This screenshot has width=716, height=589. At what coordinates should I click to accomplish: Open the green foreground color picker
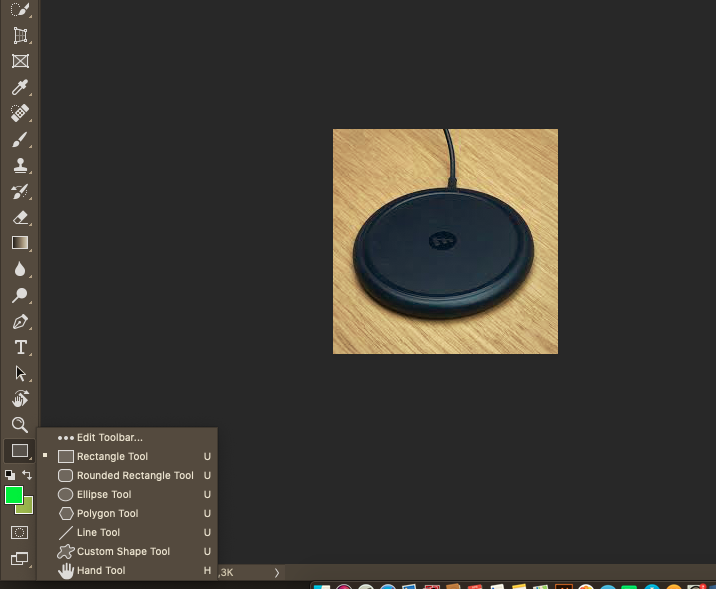coord(14,495)
